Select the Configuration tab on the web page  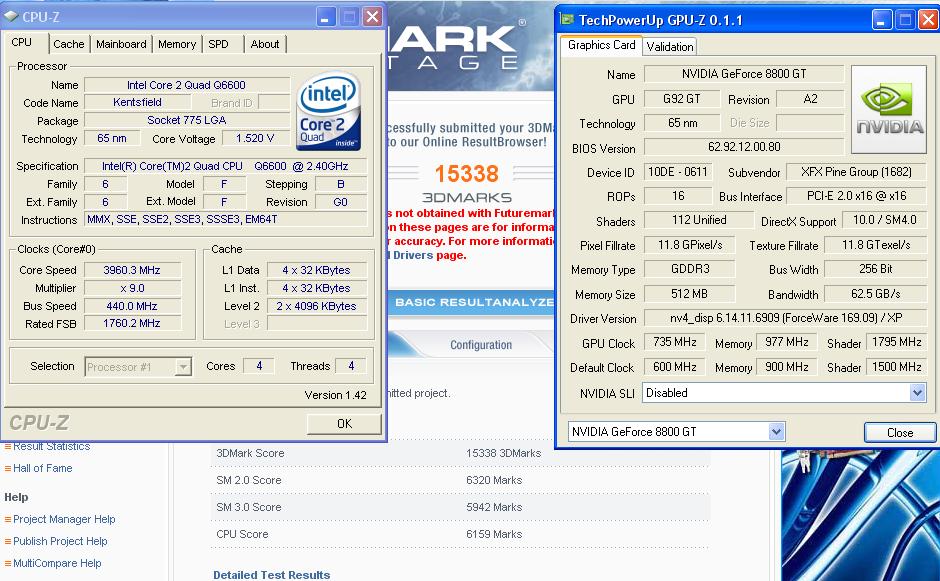point(481,345)
